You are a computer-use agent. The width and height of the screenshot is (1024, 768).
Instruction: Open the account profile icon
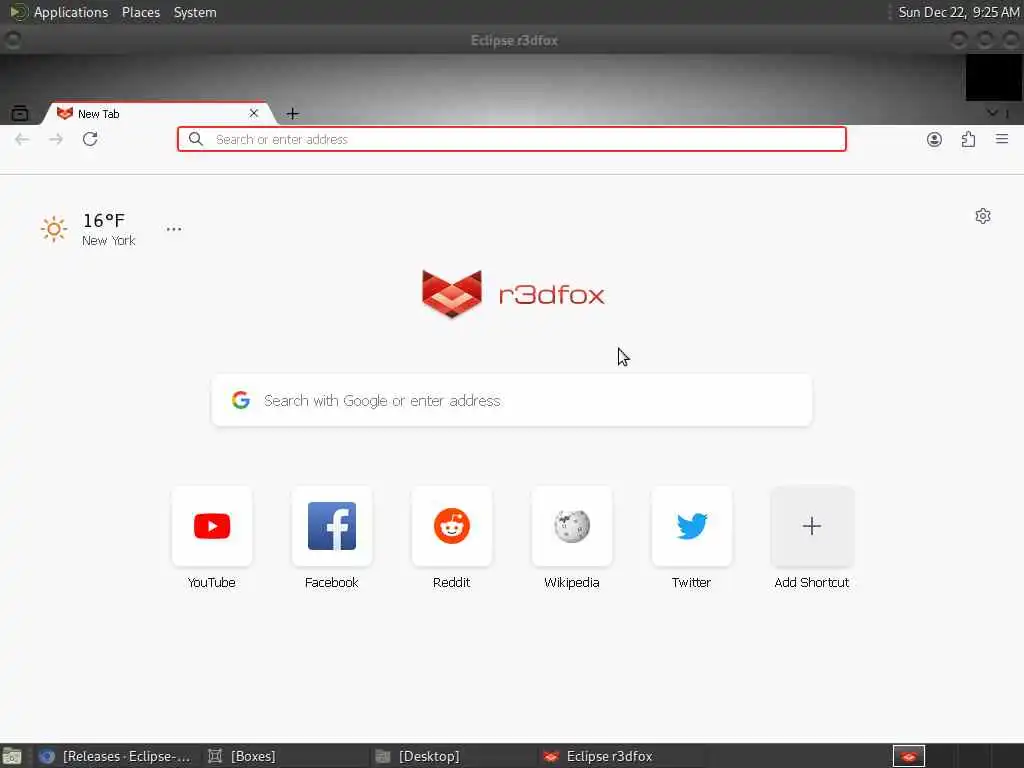tap(935, 139)
